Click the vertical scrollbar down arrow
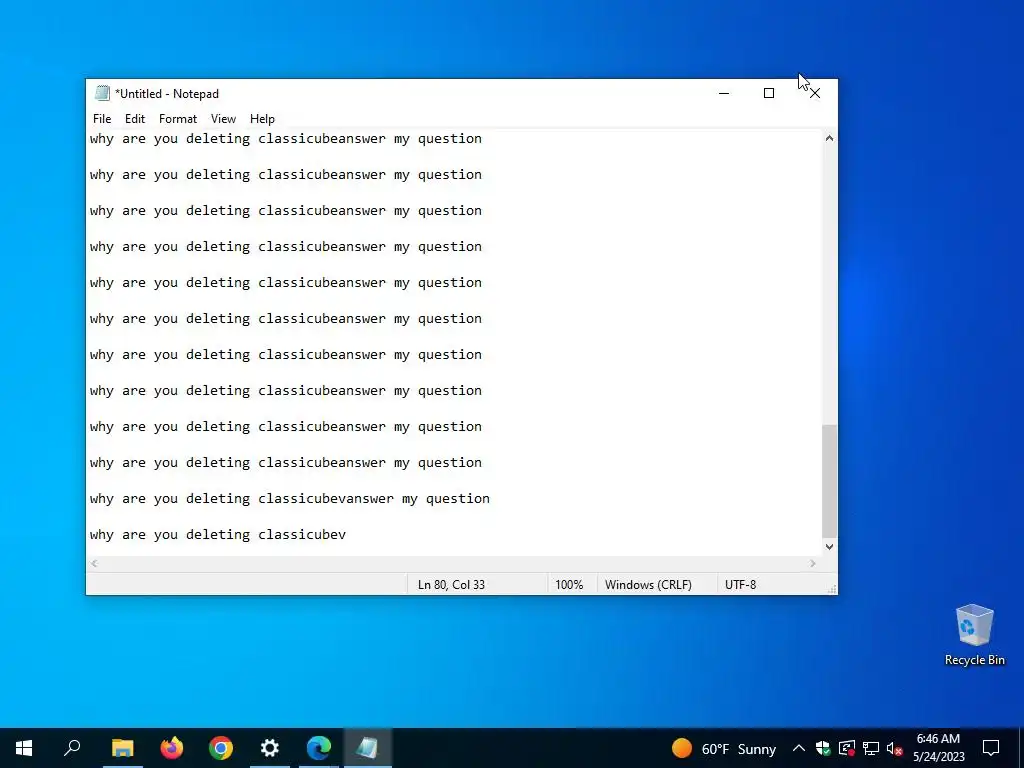Viewport: 1024px width, 768px height. (x=829, y=547)
